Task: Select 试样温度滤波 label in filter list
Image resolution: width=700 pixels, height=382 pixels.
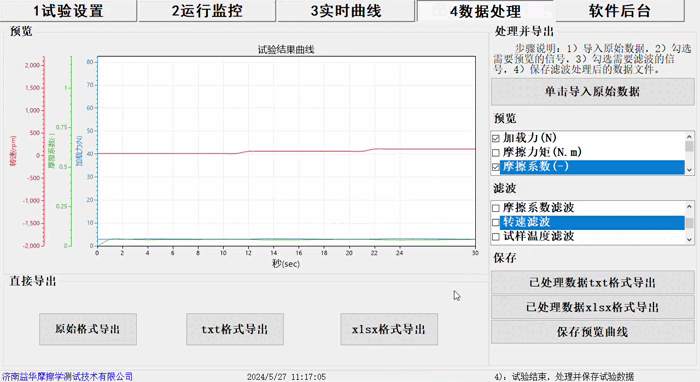Action: point(538,236)
